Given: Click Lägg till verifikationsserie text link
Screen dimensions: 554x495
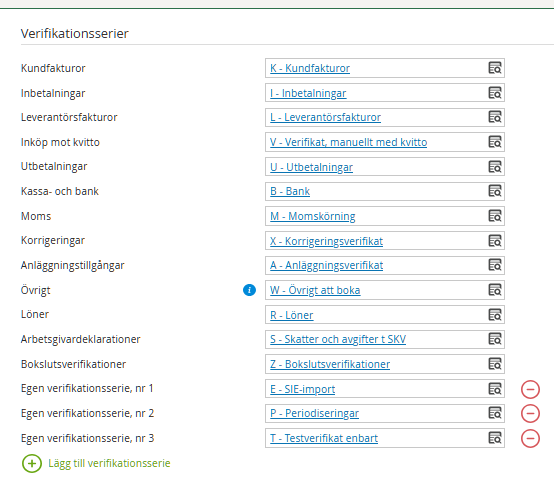Looking at the screenshot, I should coord(109,463).
